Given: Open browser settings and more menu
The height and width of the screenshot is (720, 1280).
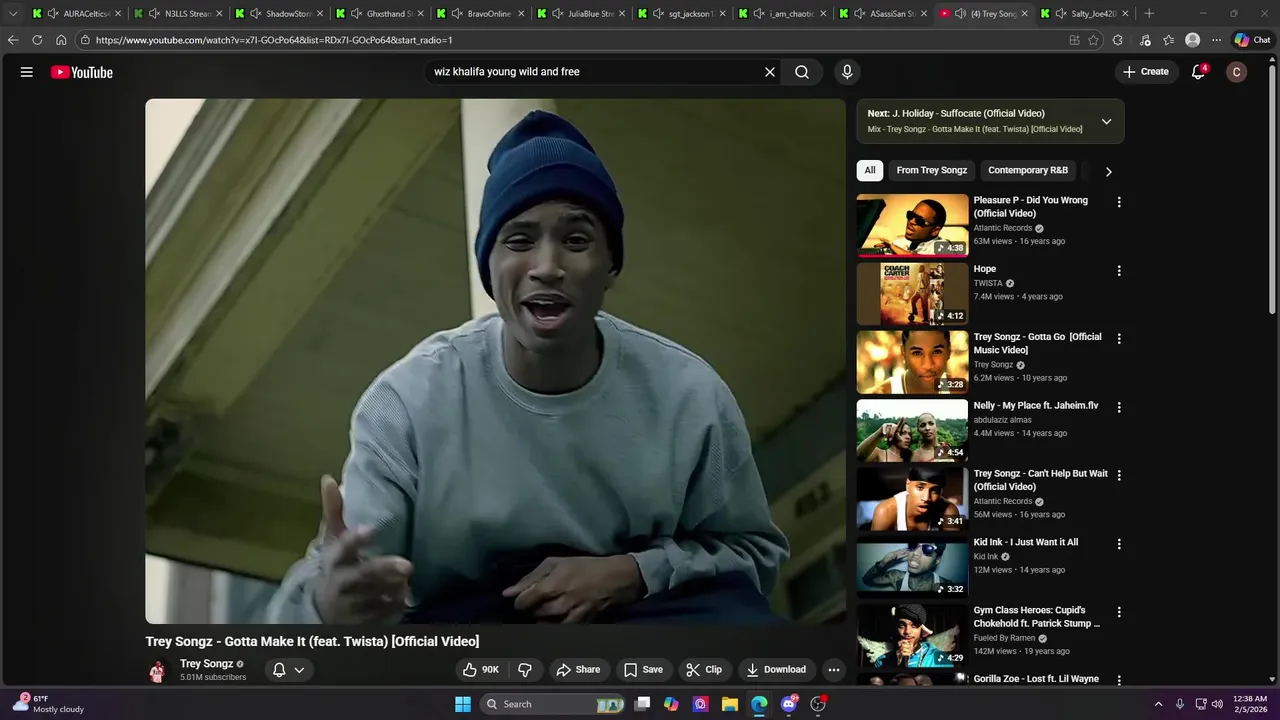Looking at the screenshot, I should point(1216,40).
